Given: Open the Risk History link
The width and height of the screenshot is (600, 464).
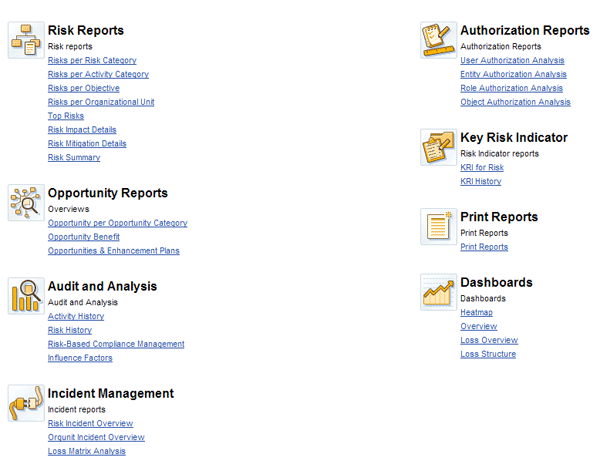Looking at the screenshot, I should click(70, 330).
